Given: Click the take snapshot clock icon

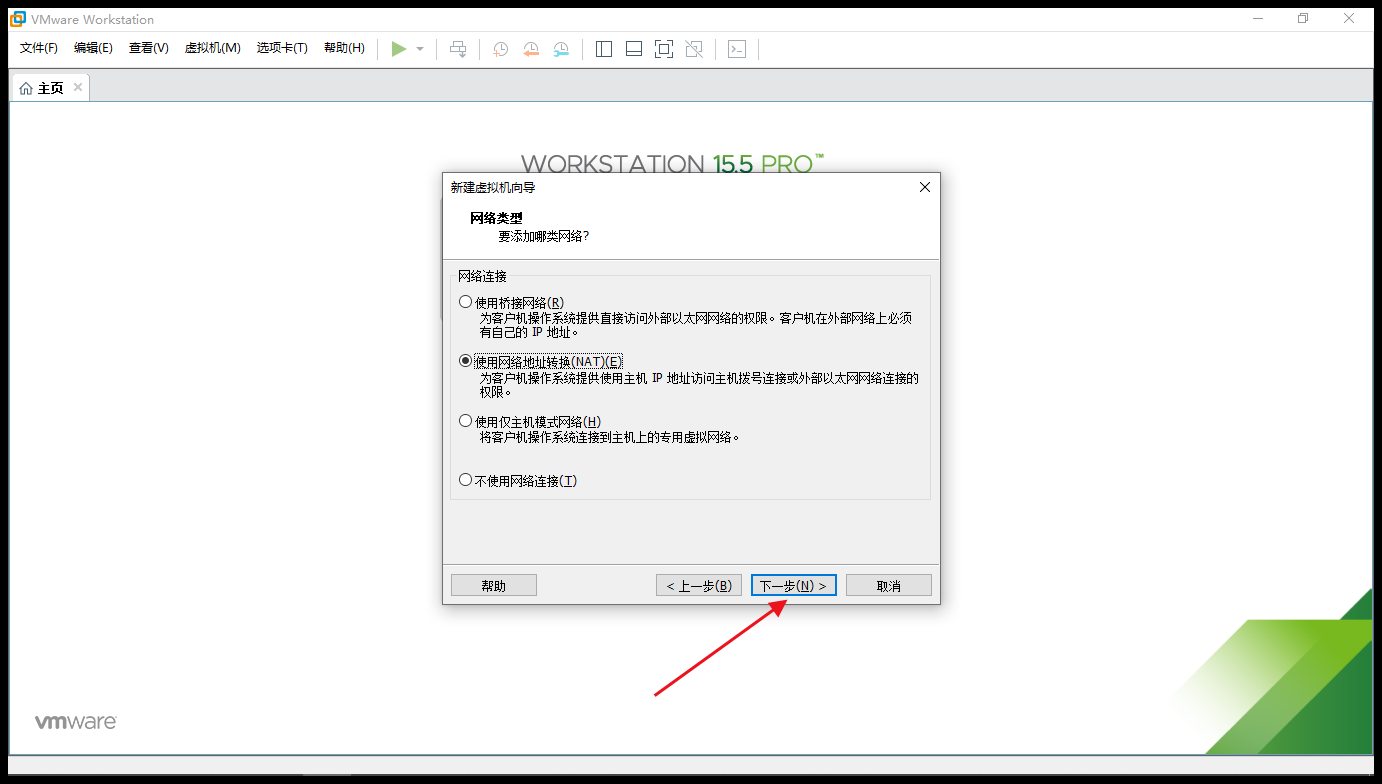Looking at the screenshot, I should click(500, 49).
